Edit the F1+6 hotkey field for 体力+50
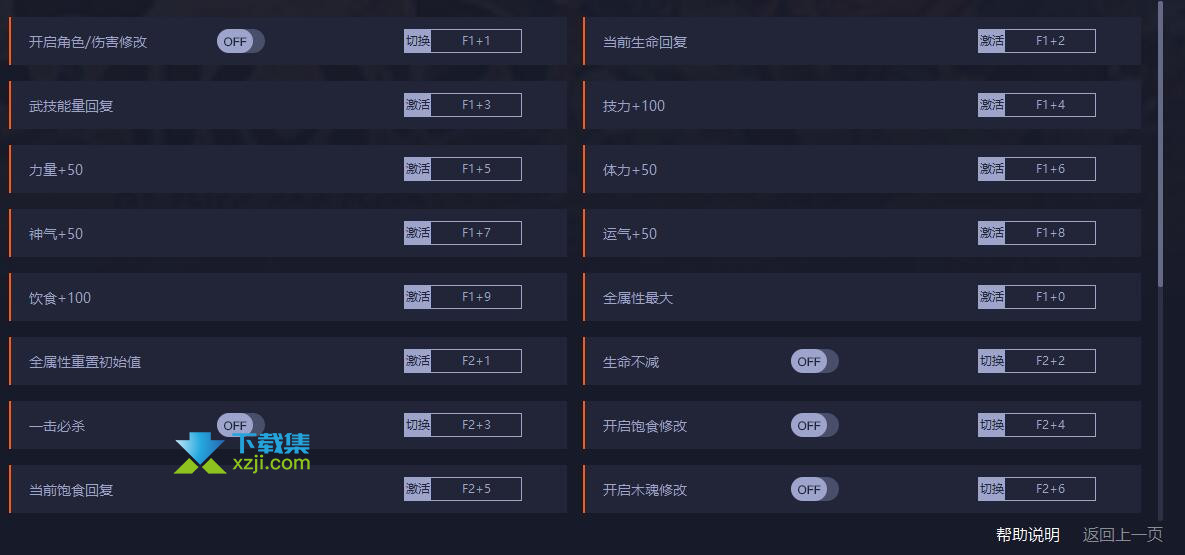Viewport: 1185px width, 555px height. pos(1050,169)
